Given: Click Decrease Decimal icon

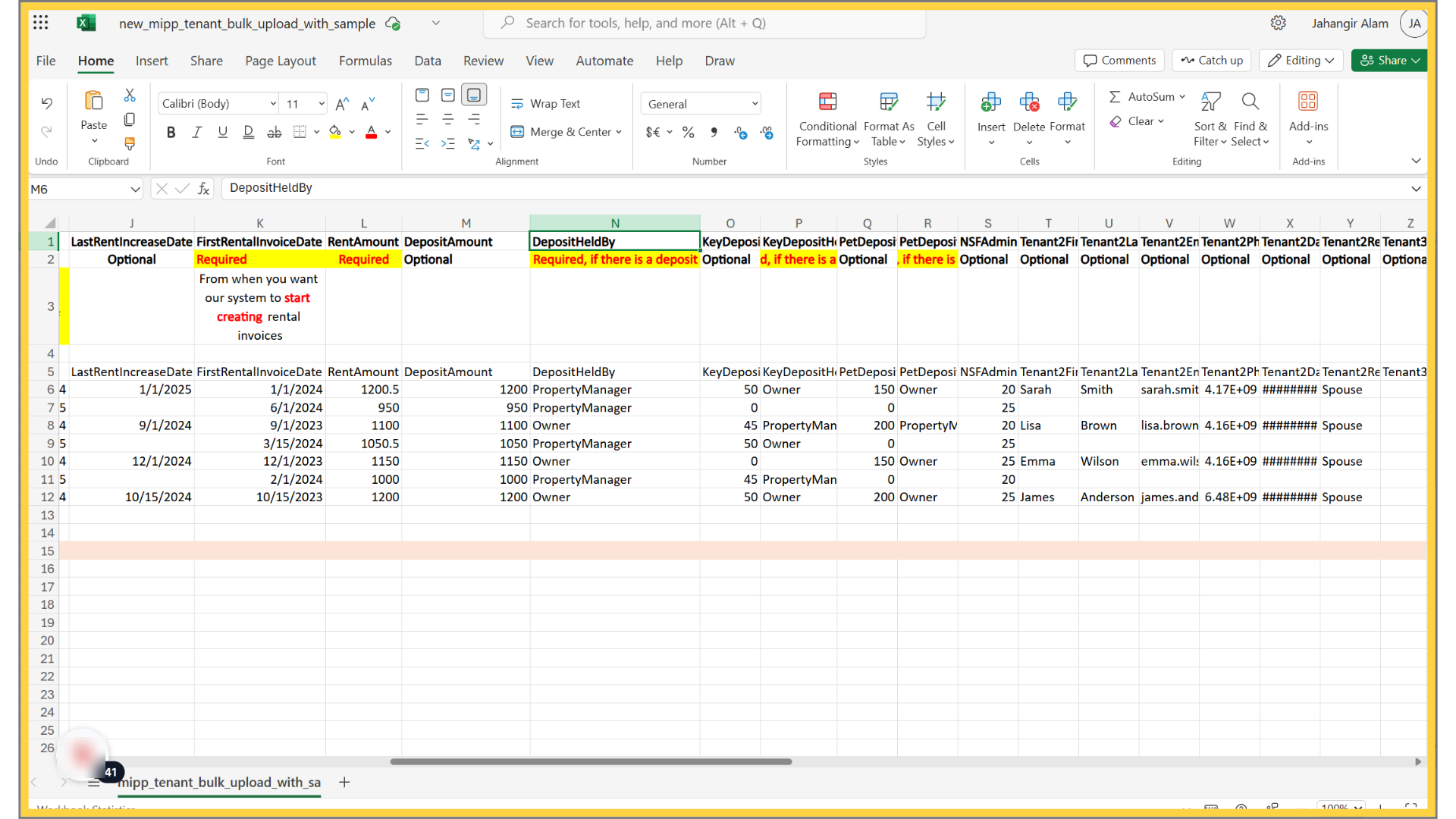Looking at the screenshot, I should click(767, 133).
